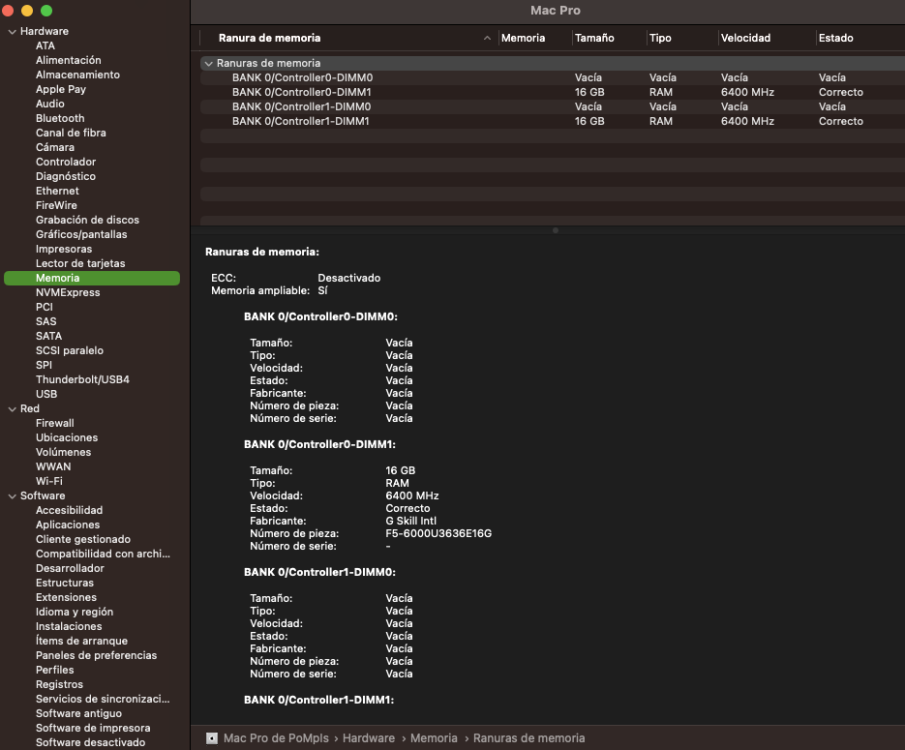The width and height of the screenshot is (905, 750).
Task: Open Ítems de arranque under Software
Action: click(81, 641)
